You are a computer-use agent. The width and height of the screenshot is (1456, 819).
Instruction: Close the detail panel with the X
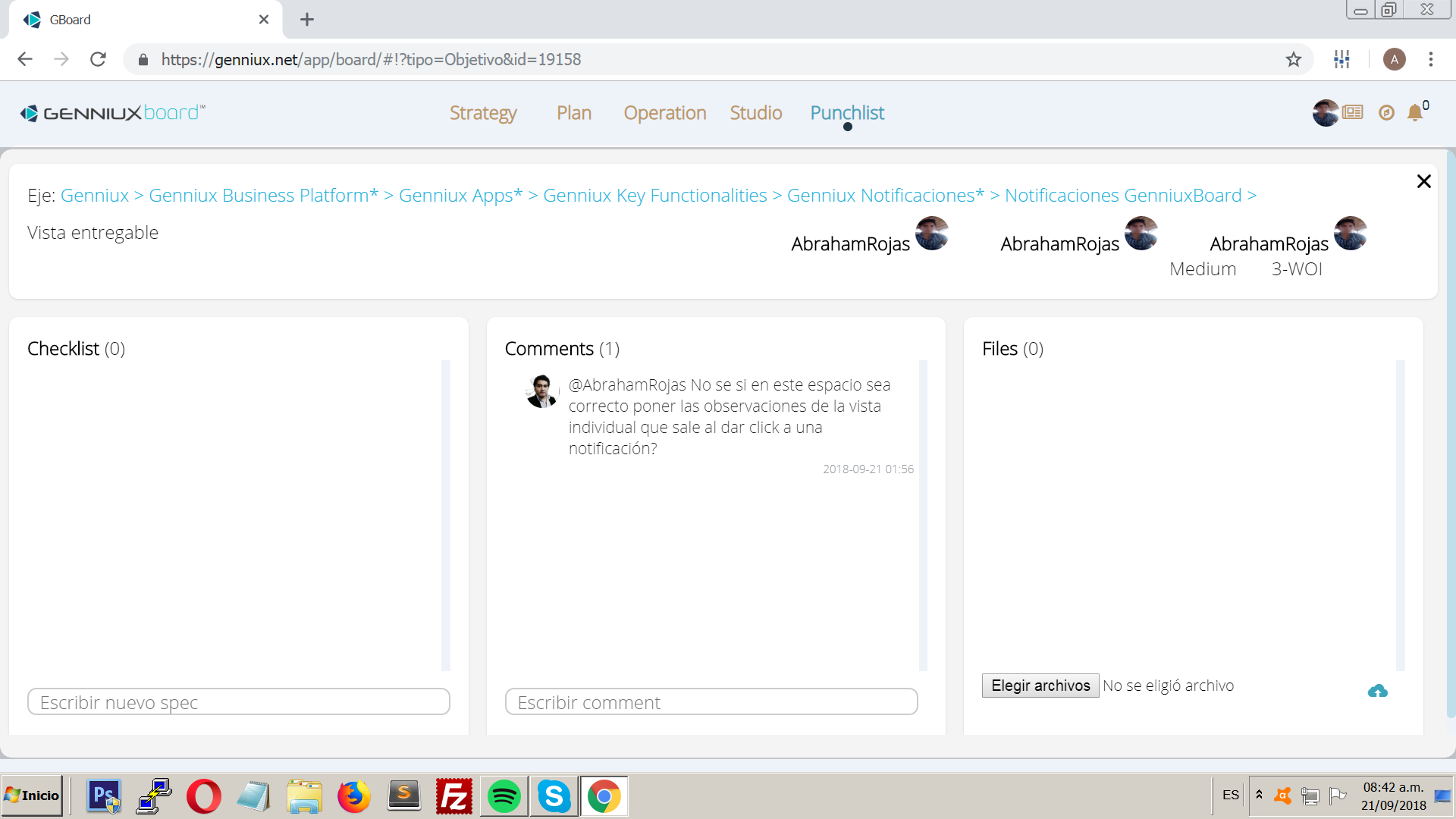click(x=1423, y=181)
